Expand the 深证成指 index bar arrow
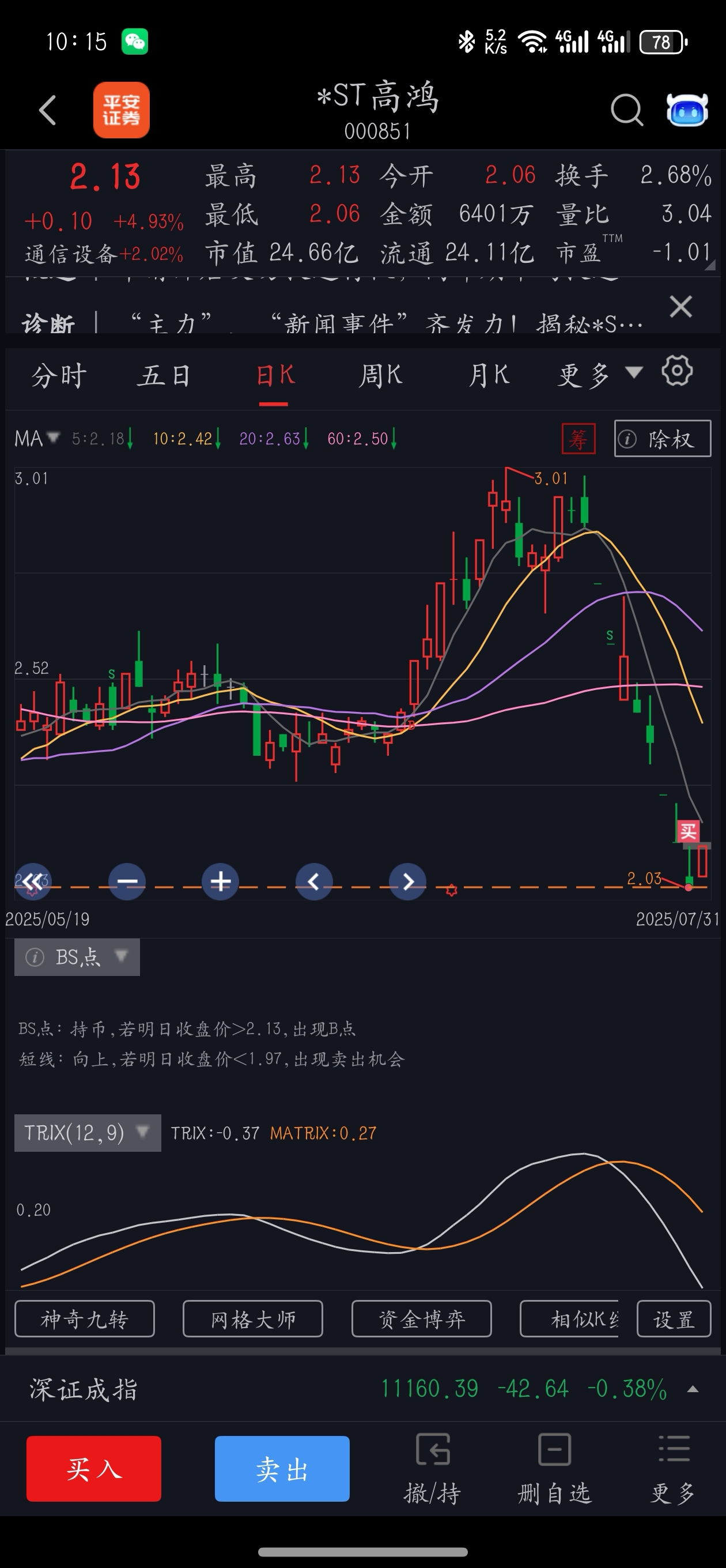This screenshot has width=726, height=1568. [693, 1389]
